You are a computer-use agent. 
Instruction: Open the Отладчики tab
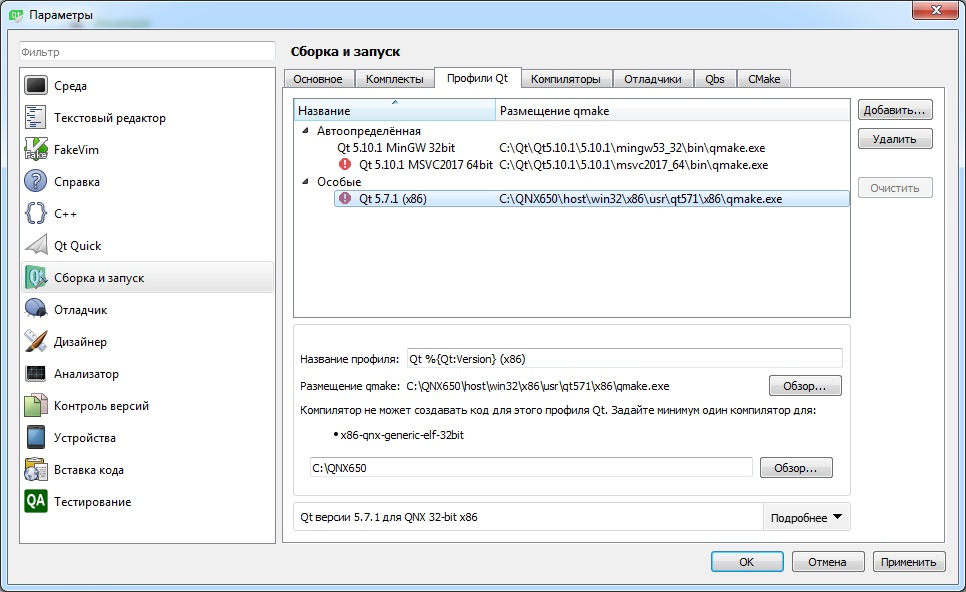pyautogui.click(x=652, y=79)
